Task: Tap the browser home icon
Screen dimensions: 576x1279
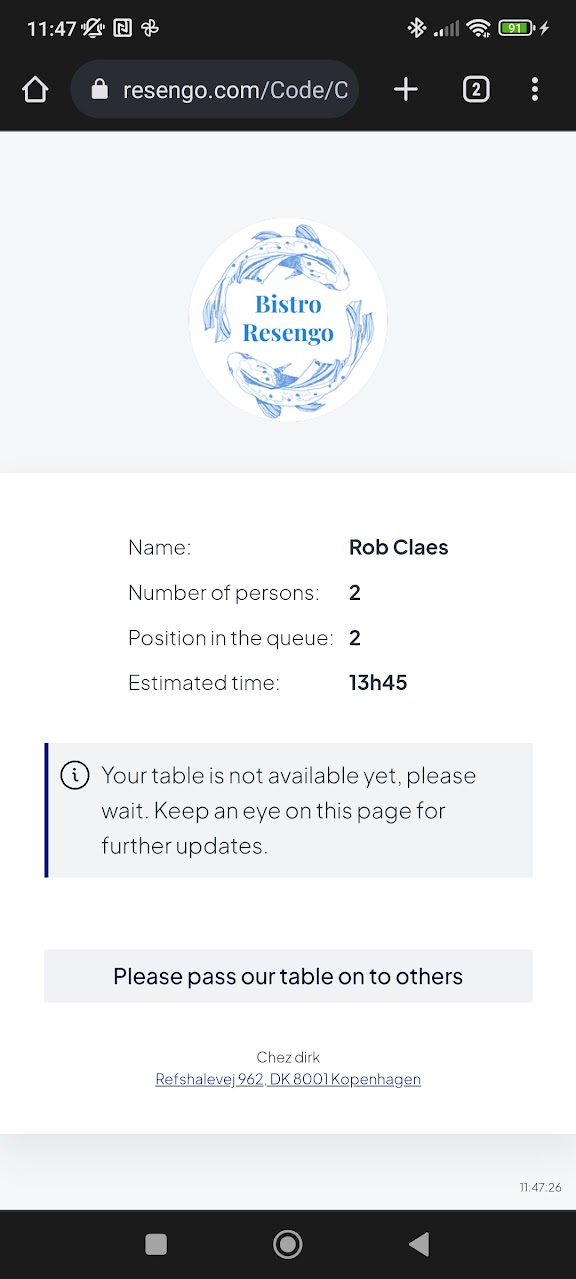Action: coord(35,90)
